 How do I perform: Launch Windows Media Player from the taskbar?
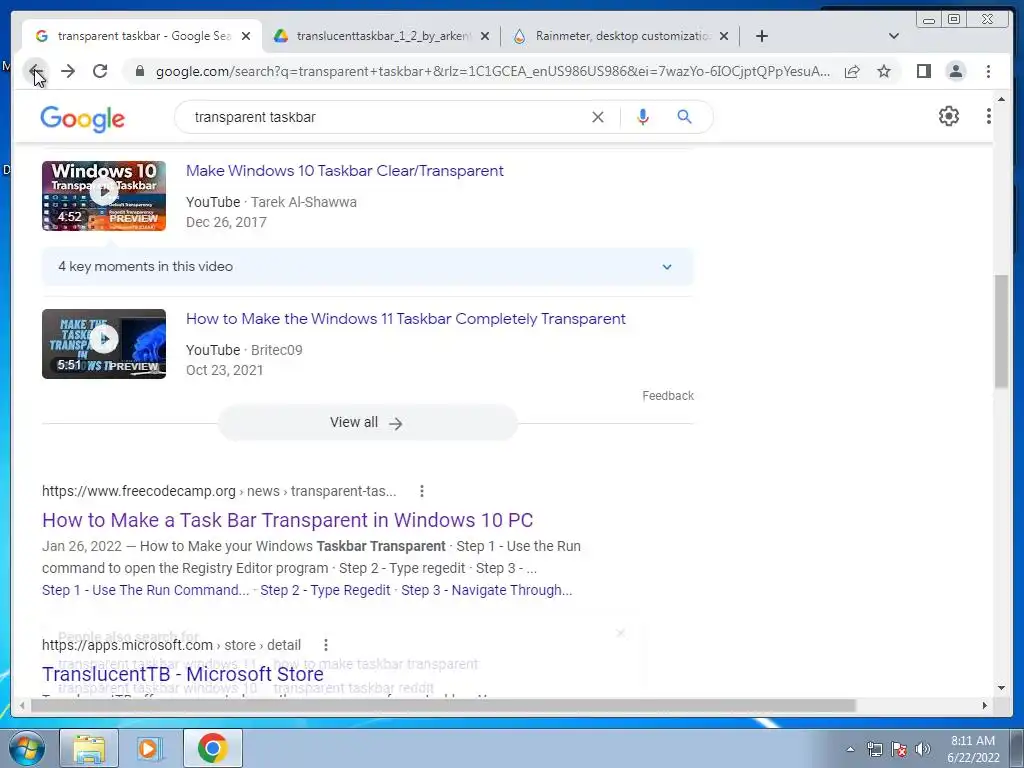click(x=150, y=748)
